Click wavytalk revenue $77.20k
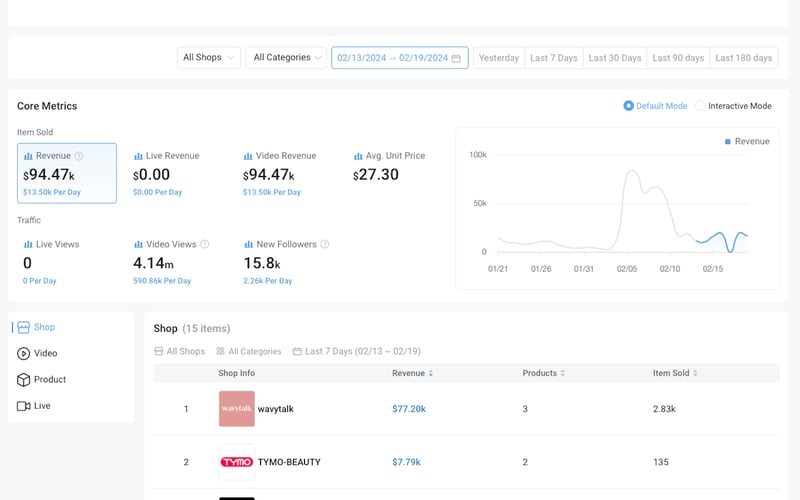The height and width of the screenshot is (500, 800). (409, 409)
